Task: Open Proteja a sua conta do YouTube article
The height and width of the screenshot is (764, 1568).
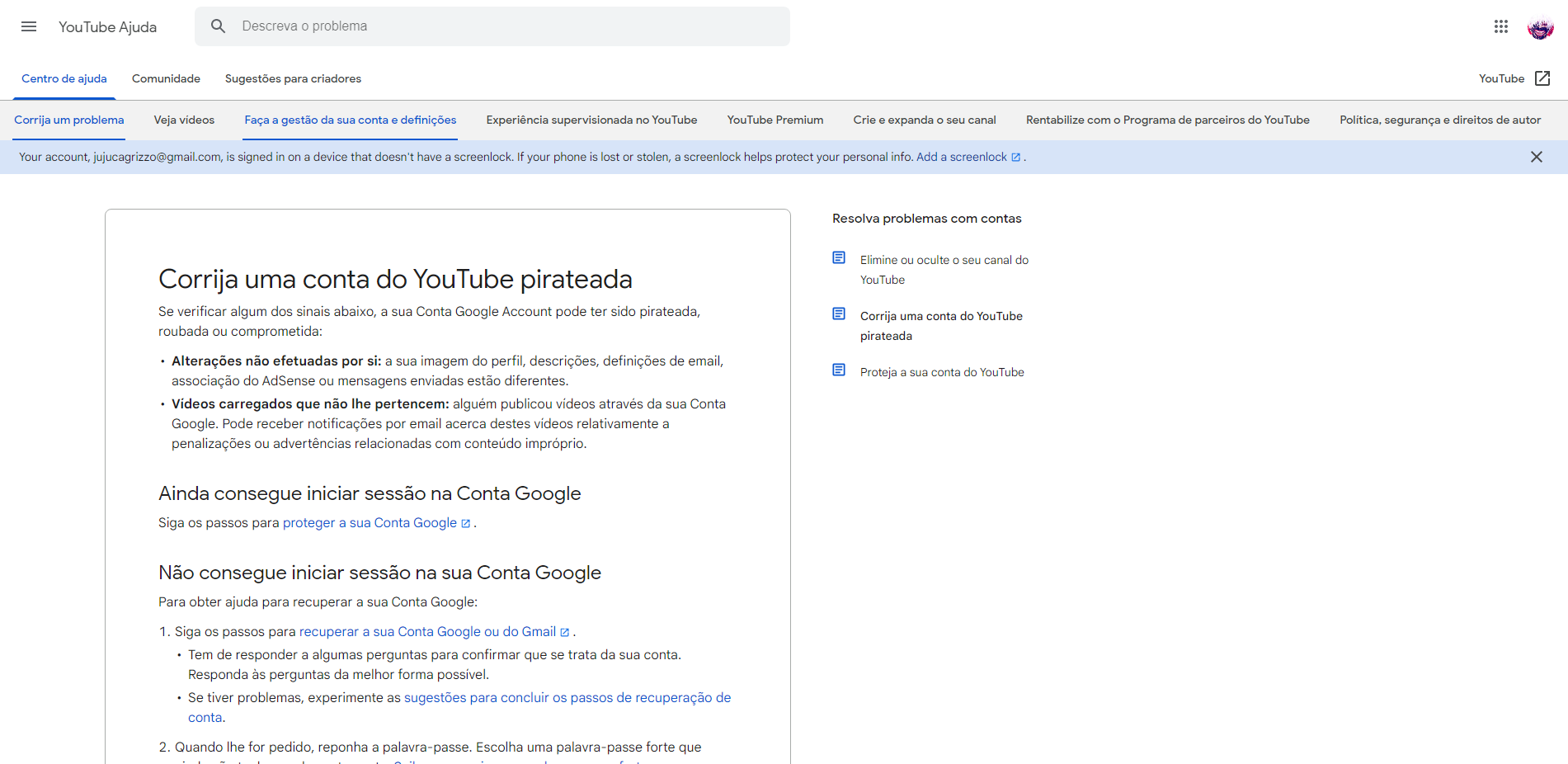Action: 942,373
